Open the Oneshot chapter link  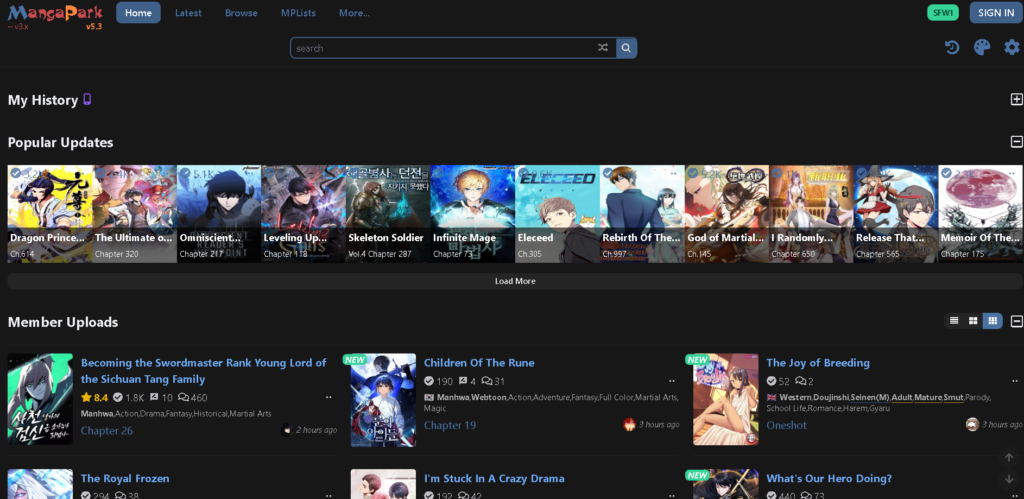(786, 425)
